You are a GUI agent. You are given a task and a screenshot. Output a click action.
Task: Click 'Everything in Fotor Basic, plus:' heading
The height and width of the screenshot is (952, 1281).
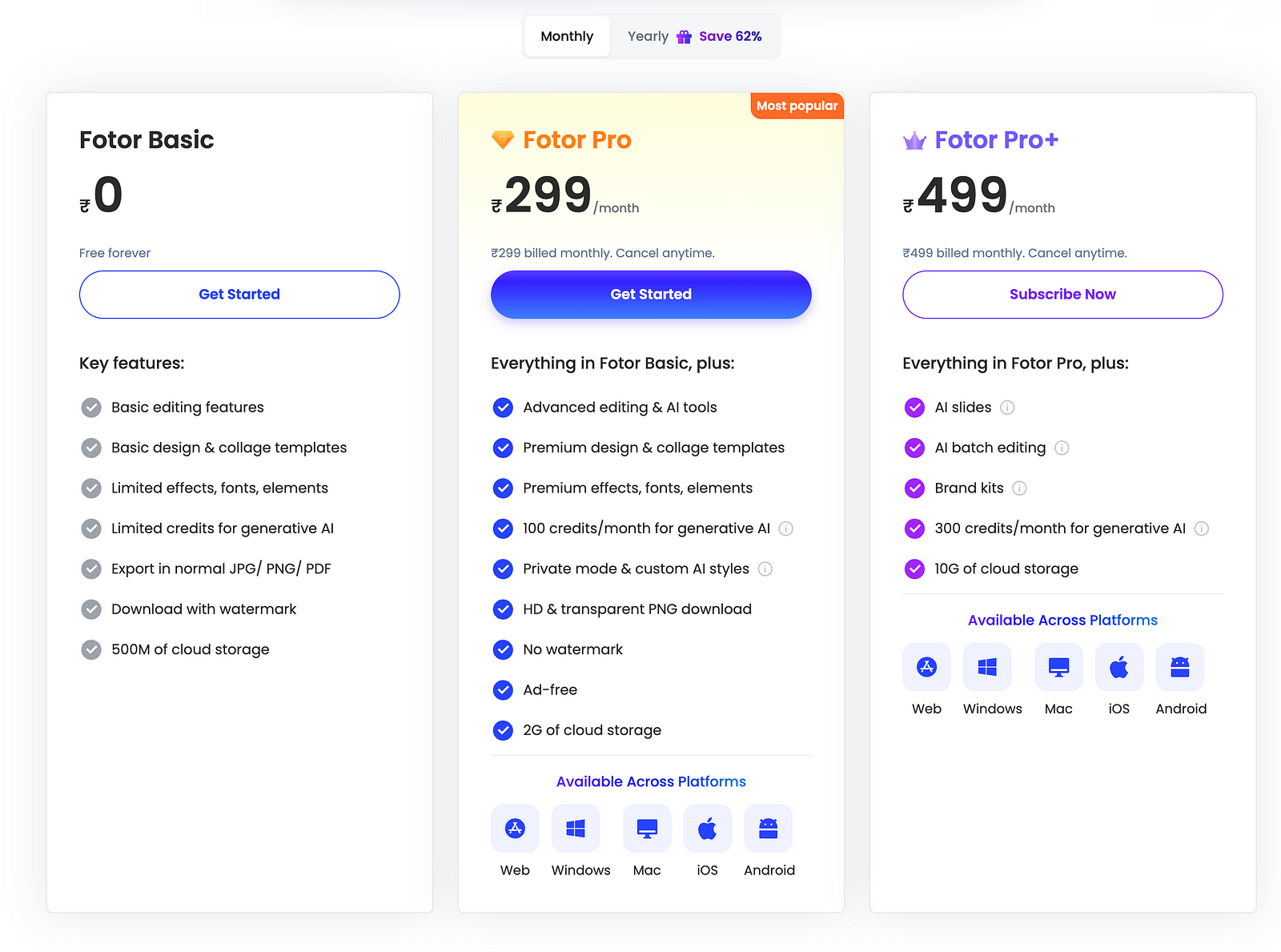(612, 364)
